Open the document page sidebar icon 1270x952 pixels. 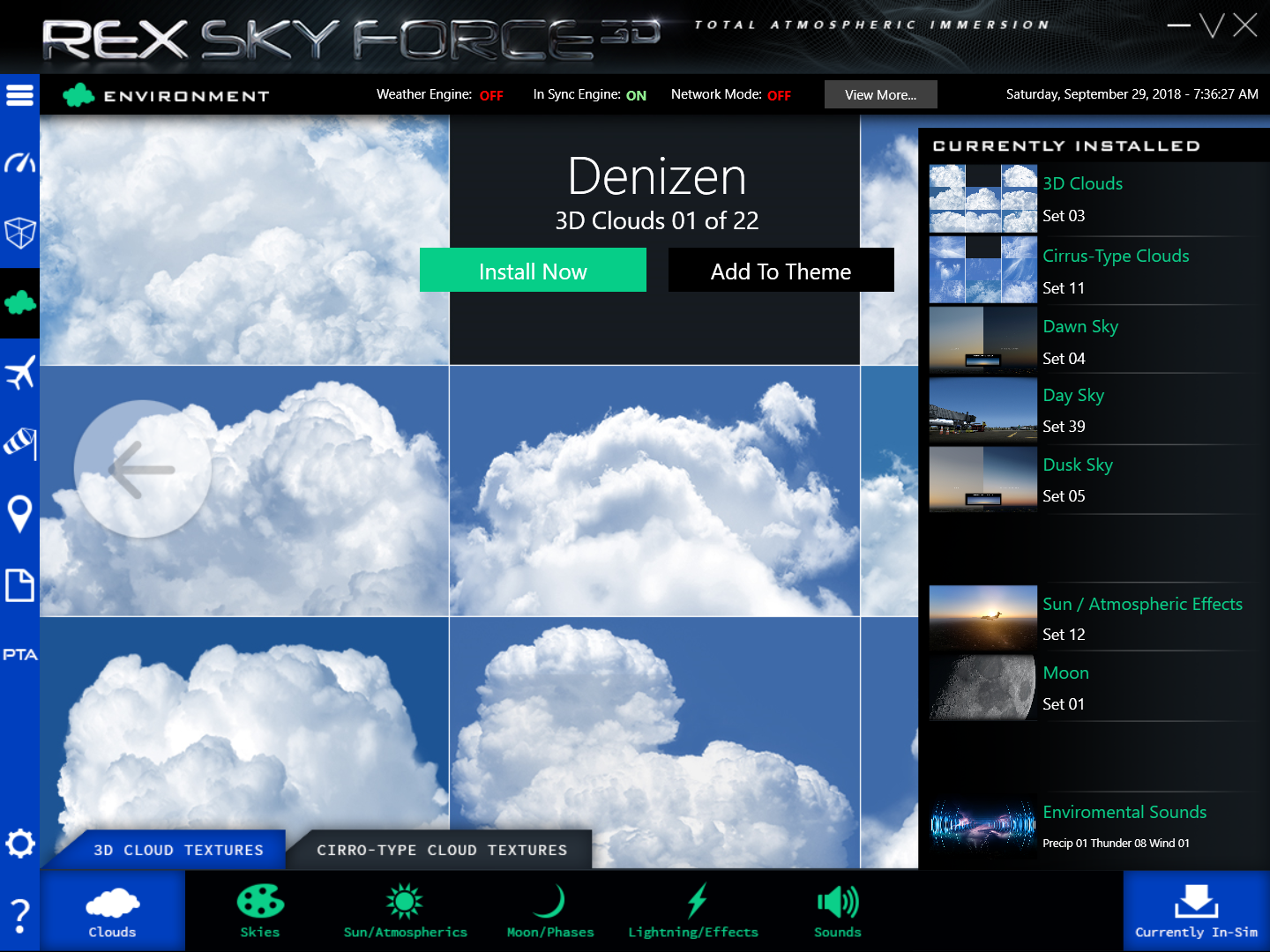[x=19, y=584]
